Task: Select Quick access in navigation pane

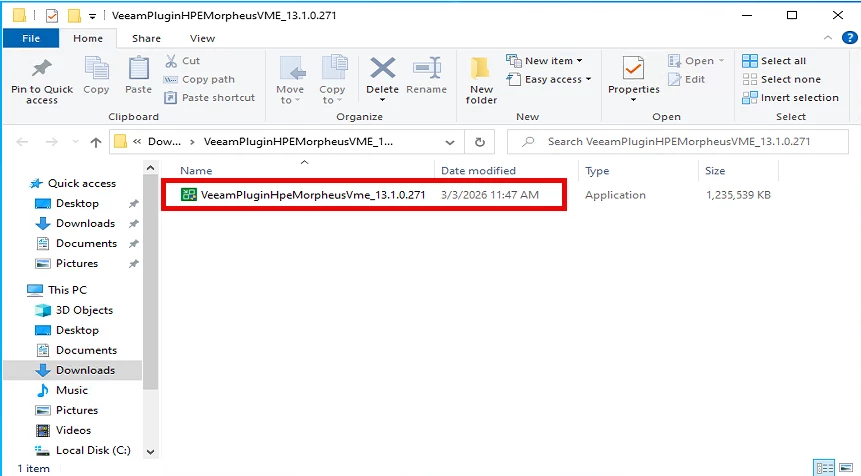Action: click(82, 183)
